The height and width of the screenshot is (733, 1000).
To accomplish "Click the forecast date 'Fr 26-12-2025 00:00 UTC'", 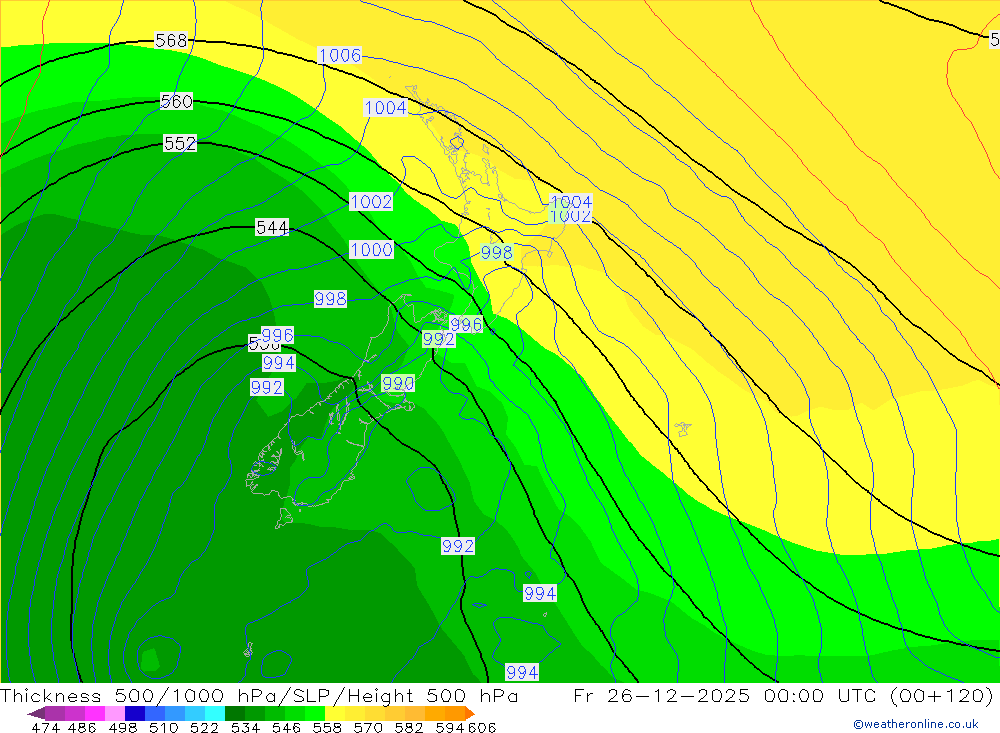I will point(727,696).
